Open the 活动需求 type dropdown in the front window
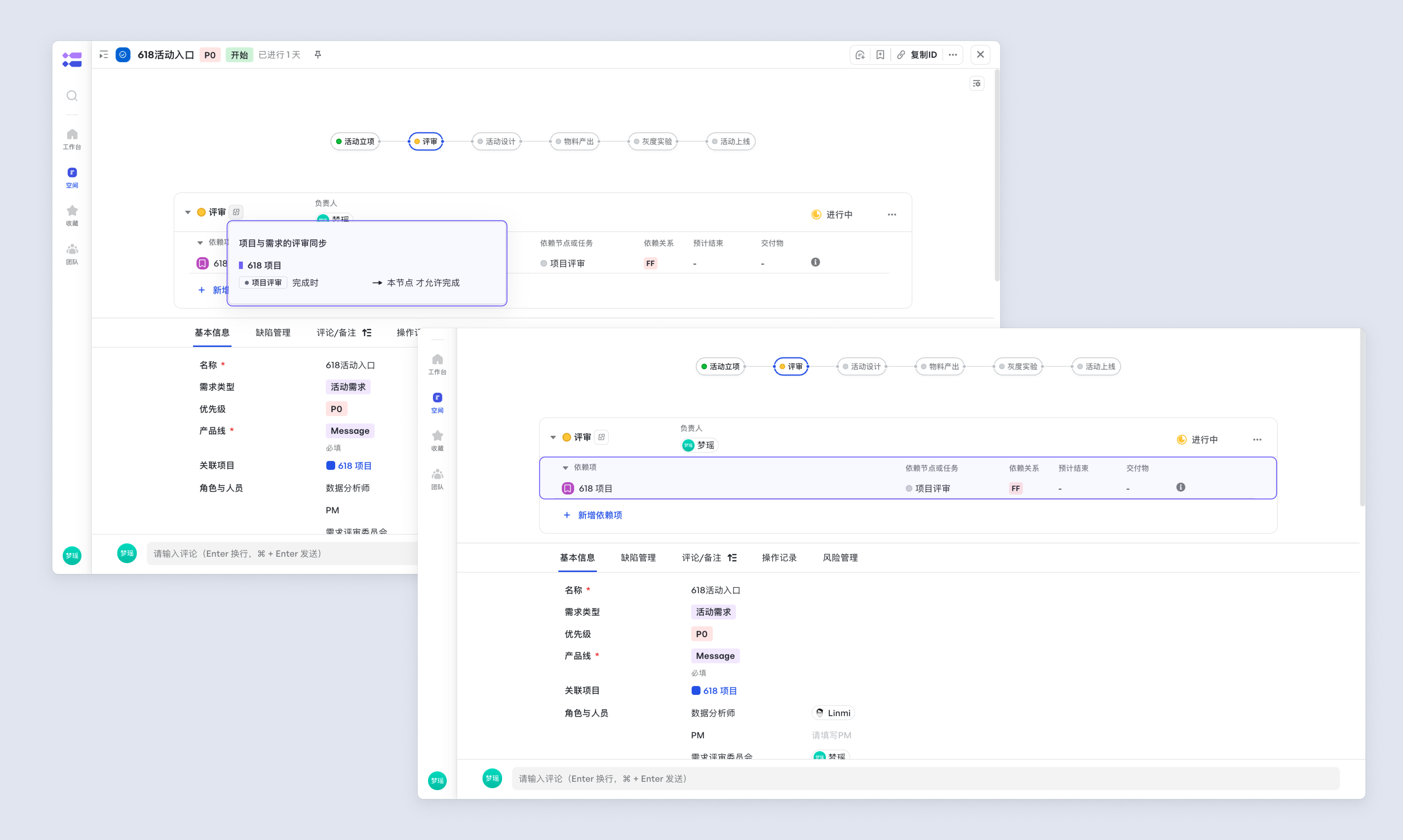This screenshot has width=1403, height=840. pyautogui.click(x=713, y=612)
